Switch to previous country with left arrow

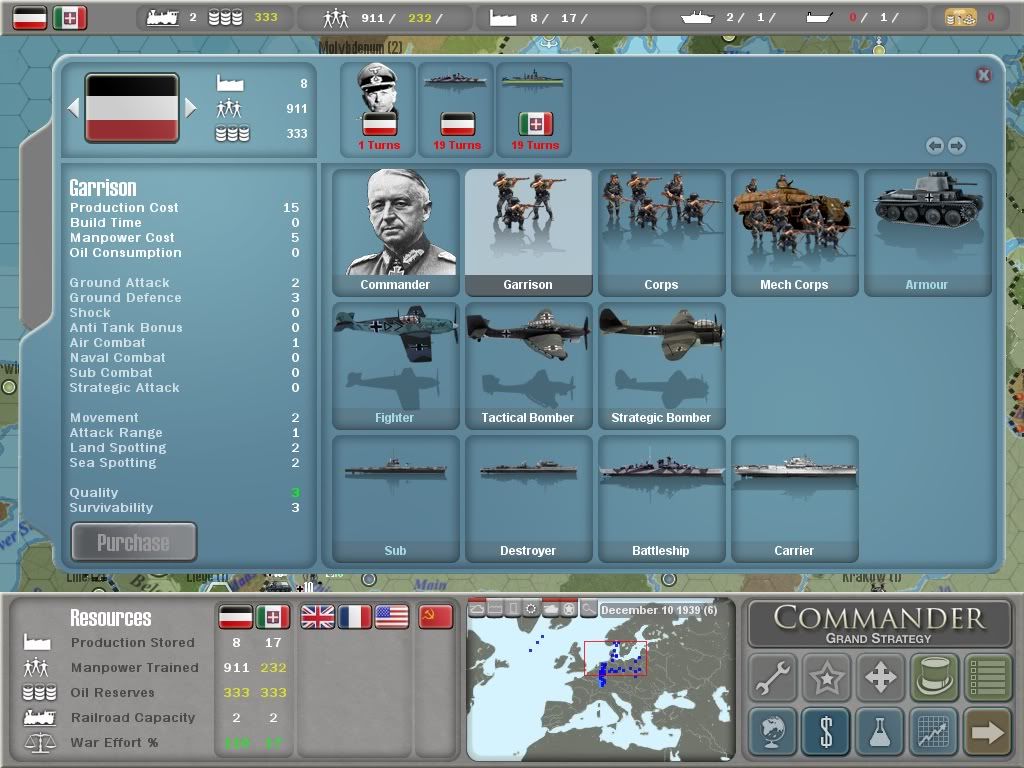click(x=74, y=108)
